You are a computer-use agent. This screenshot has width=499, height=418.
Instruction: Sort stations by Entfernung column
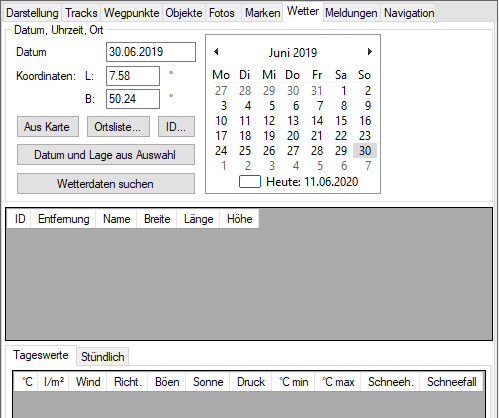(63, 219)
